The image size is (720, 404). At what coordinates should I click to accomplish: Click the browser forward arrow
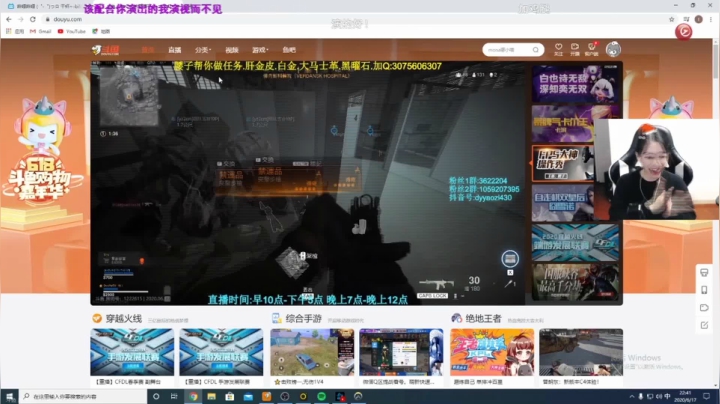coord(21,19)
